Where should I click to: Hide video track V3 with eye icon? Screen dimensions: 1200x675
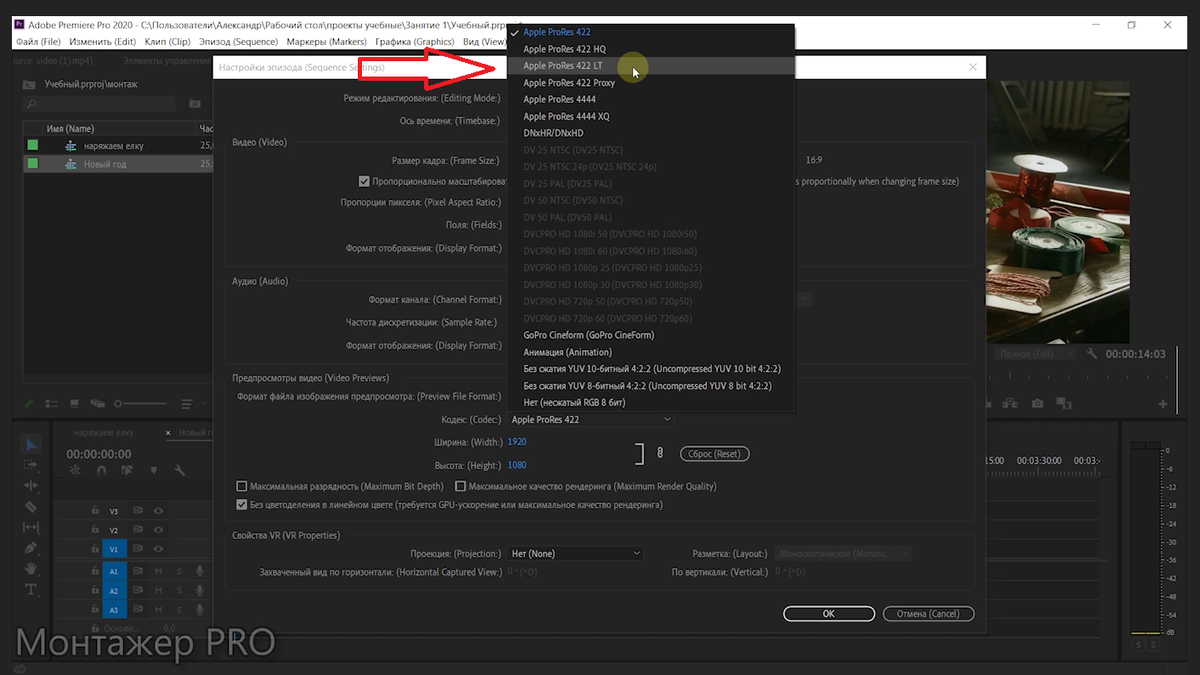point(158,511)
